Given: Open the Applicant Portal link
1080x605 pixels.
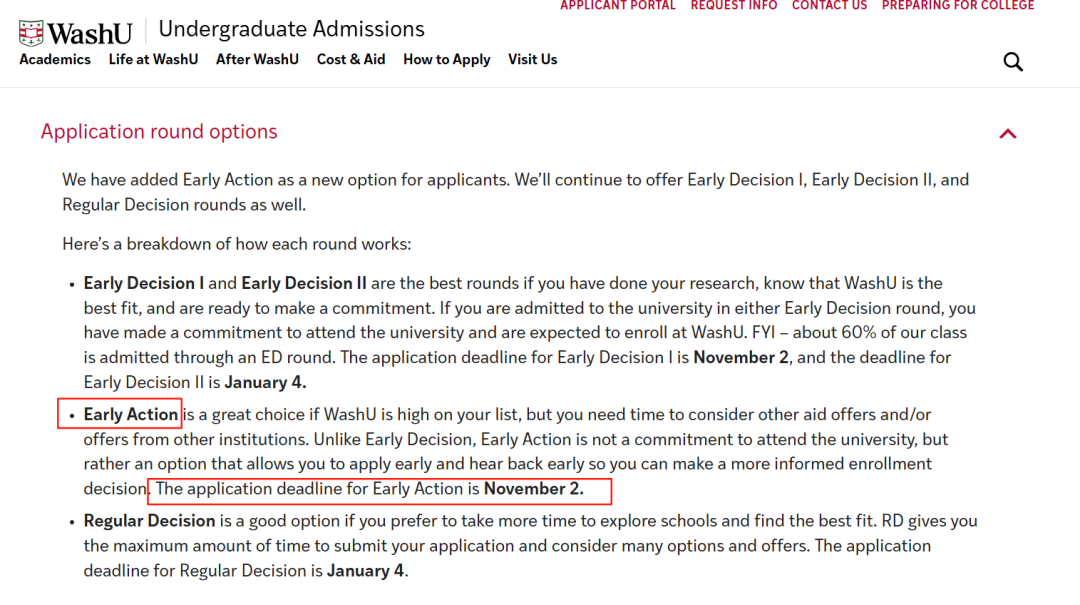Looking at the screenshot, I should click(618, 6).
